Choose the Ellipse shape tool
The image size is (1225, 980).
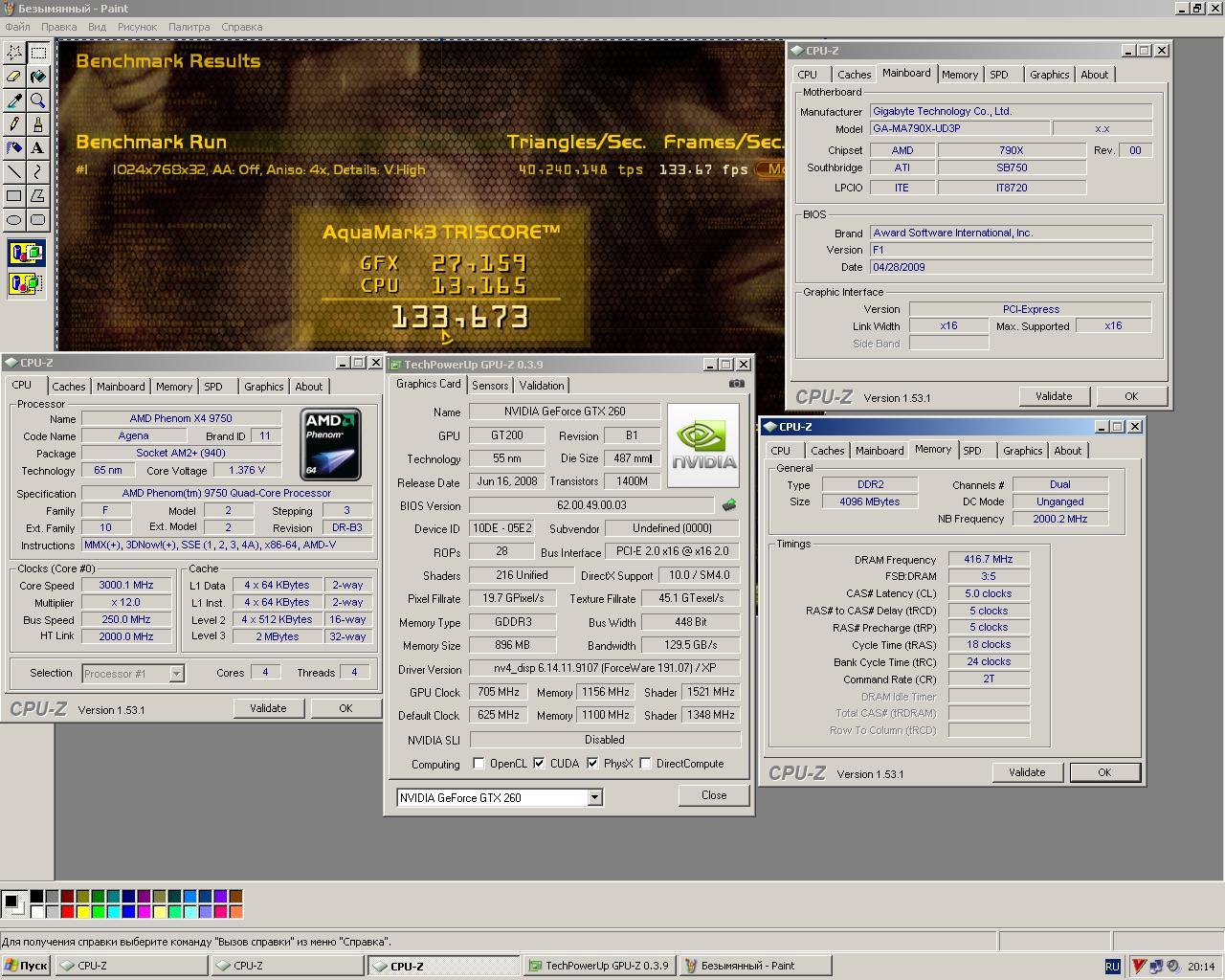coord(14,220)
